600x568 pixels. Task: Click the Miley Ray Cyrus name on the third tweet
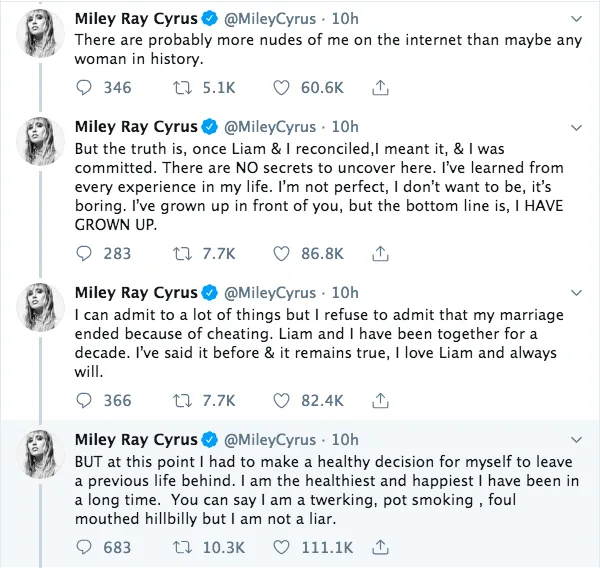[135, 293]
